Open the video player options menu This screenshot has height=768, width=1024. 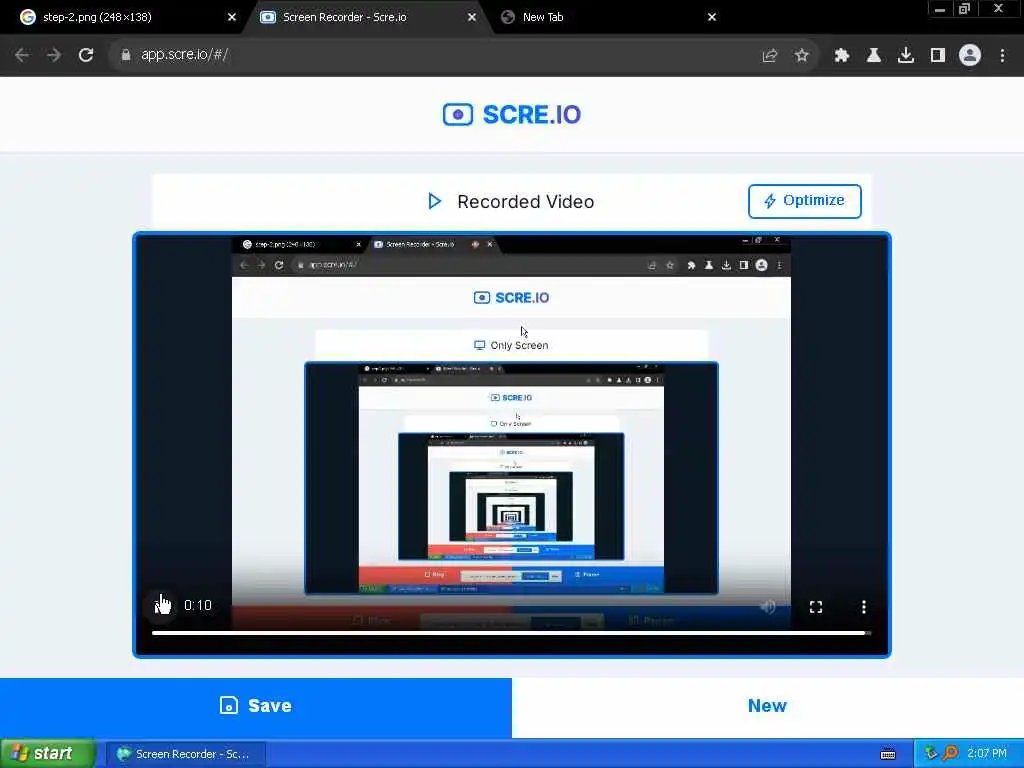[x=863, y=607]
